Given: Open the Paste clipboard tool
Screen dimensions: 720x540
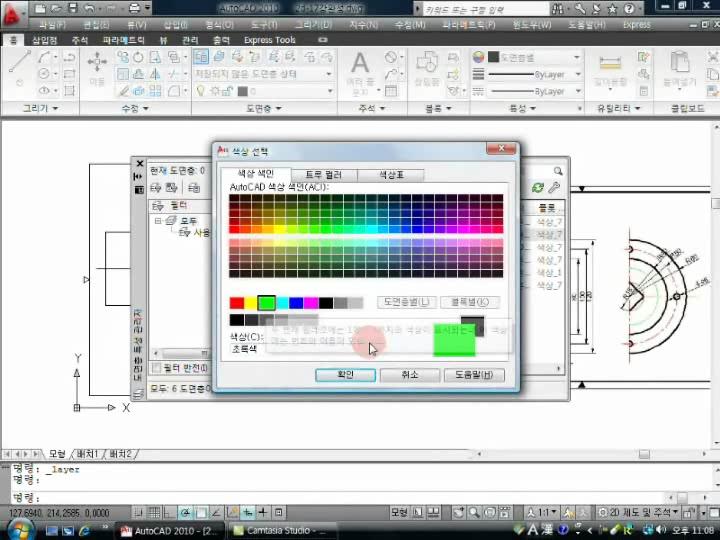Looking at the screenshot, I should click(680, 69).
